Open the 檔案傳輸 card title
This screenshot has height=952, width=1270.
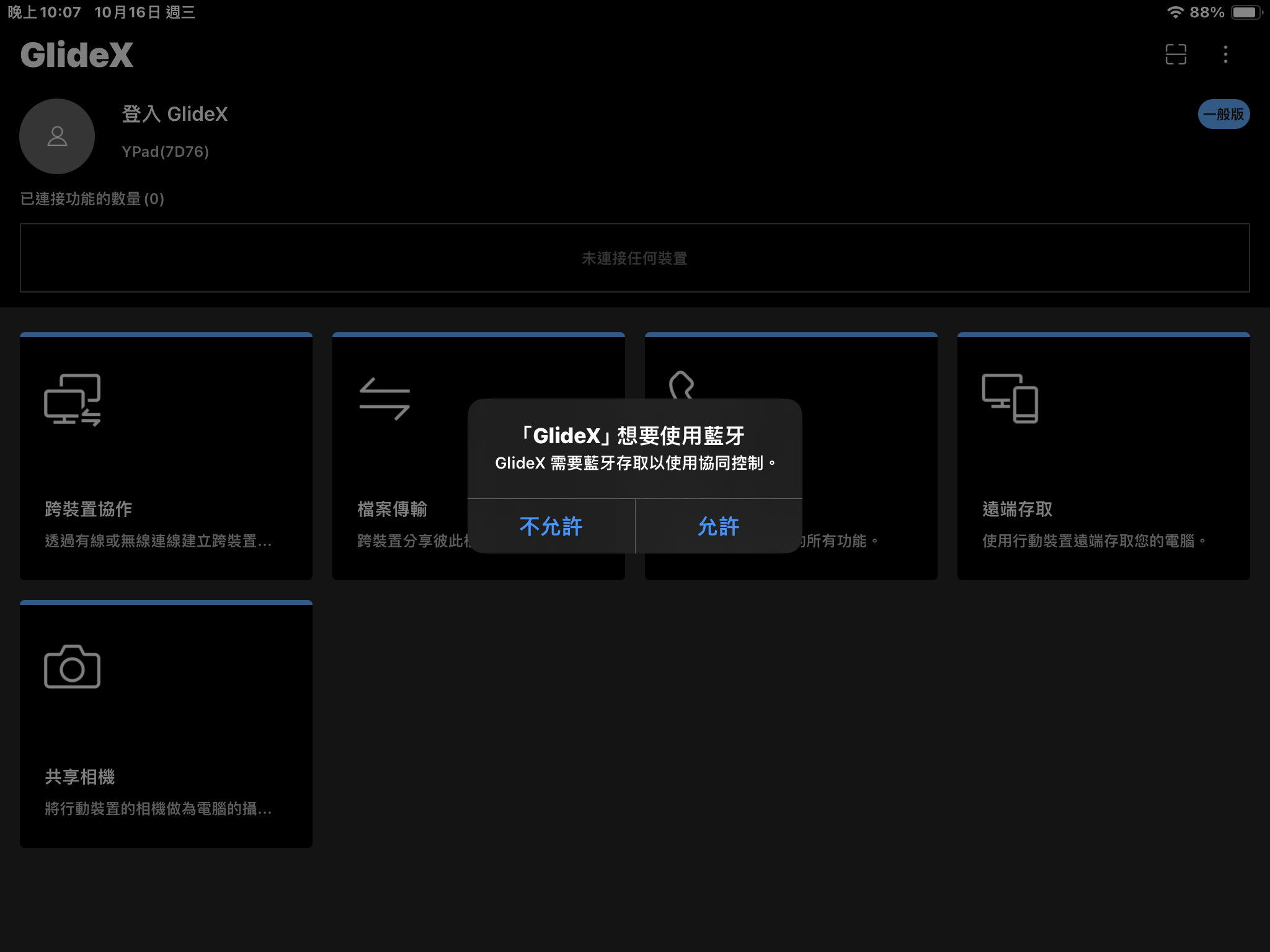[x=392, y=509]
